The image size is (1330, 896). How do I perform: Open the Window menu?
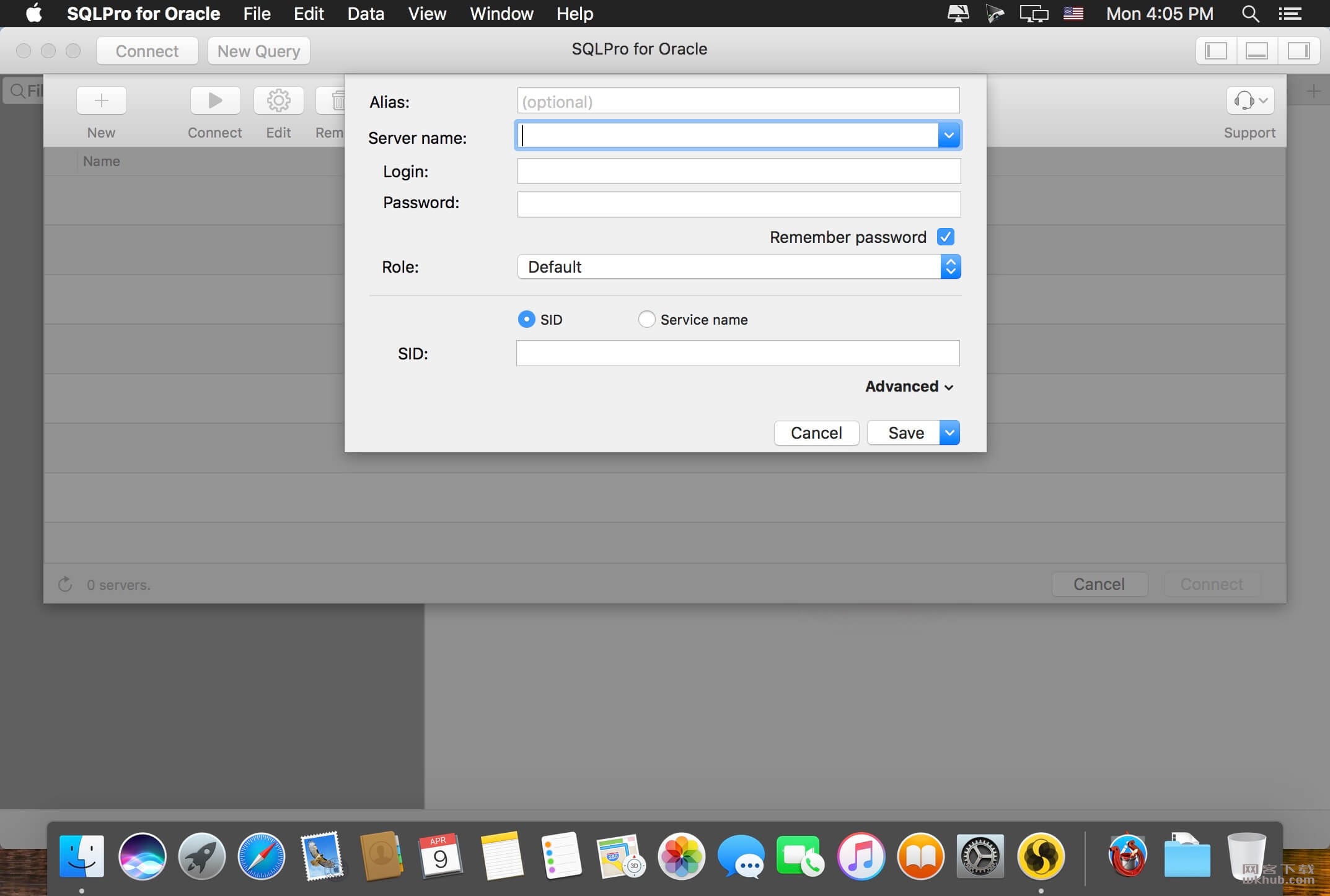pyautogui.click(x=501, y=14)
